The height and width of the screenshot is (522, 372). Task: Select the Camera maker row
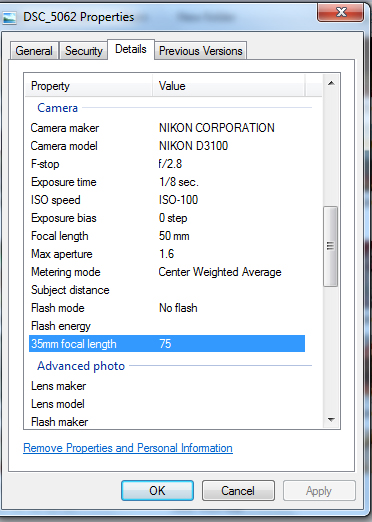pyautogui.click(x=167, y=128)
